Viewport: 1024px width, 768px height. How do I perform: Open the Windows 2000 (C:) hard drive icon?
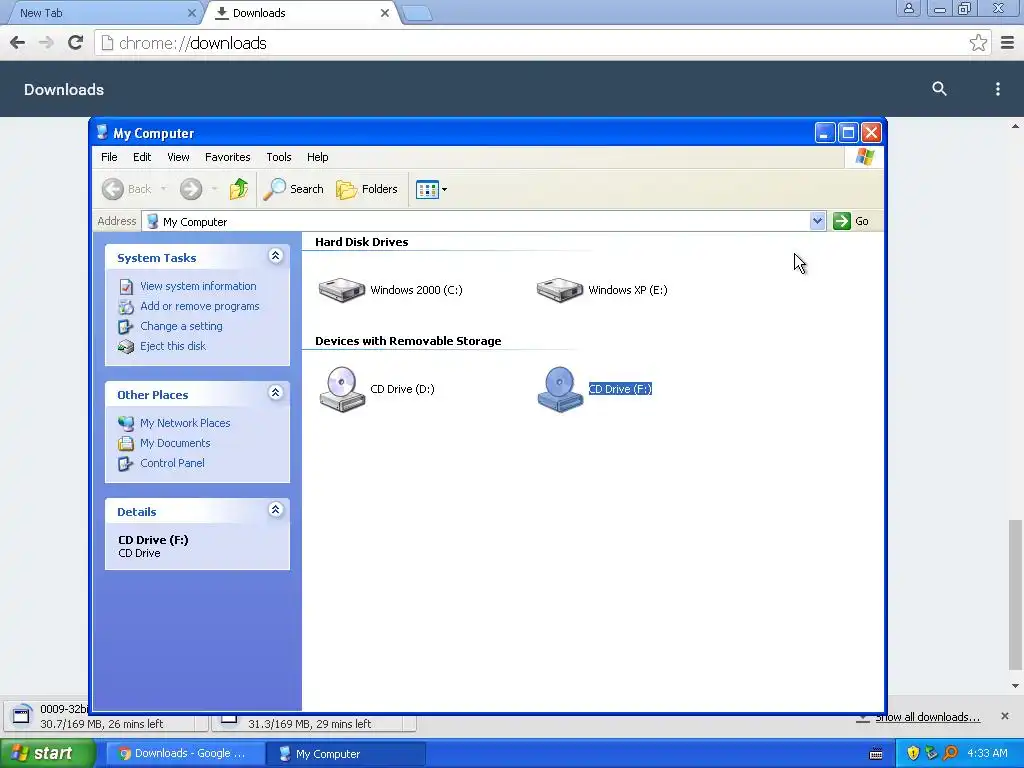[342, 289]
